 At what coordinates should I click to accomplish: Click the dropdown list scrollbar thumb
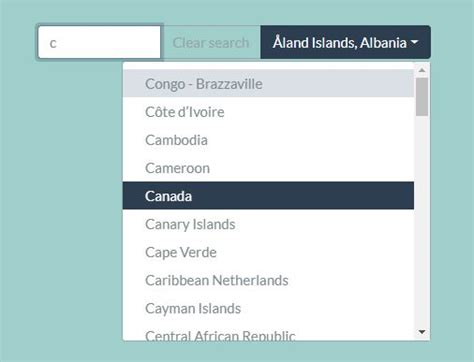tap(422, 97)
